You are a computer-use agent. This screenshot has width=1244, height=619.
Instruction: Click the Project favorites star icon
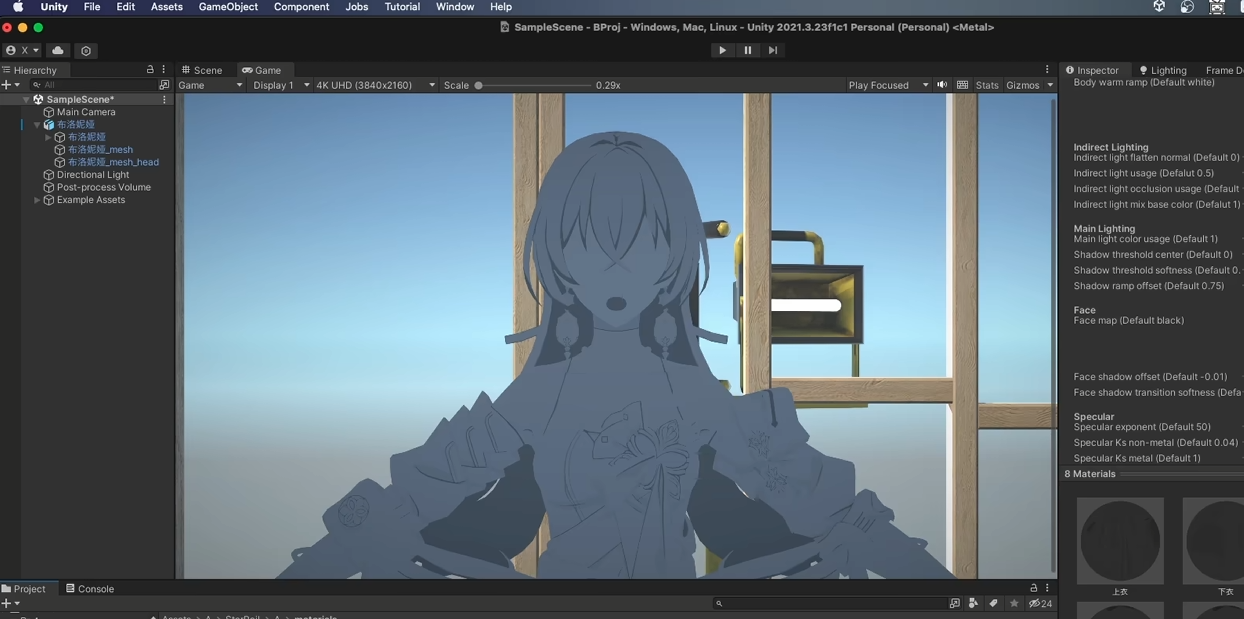pos(1014,604)
